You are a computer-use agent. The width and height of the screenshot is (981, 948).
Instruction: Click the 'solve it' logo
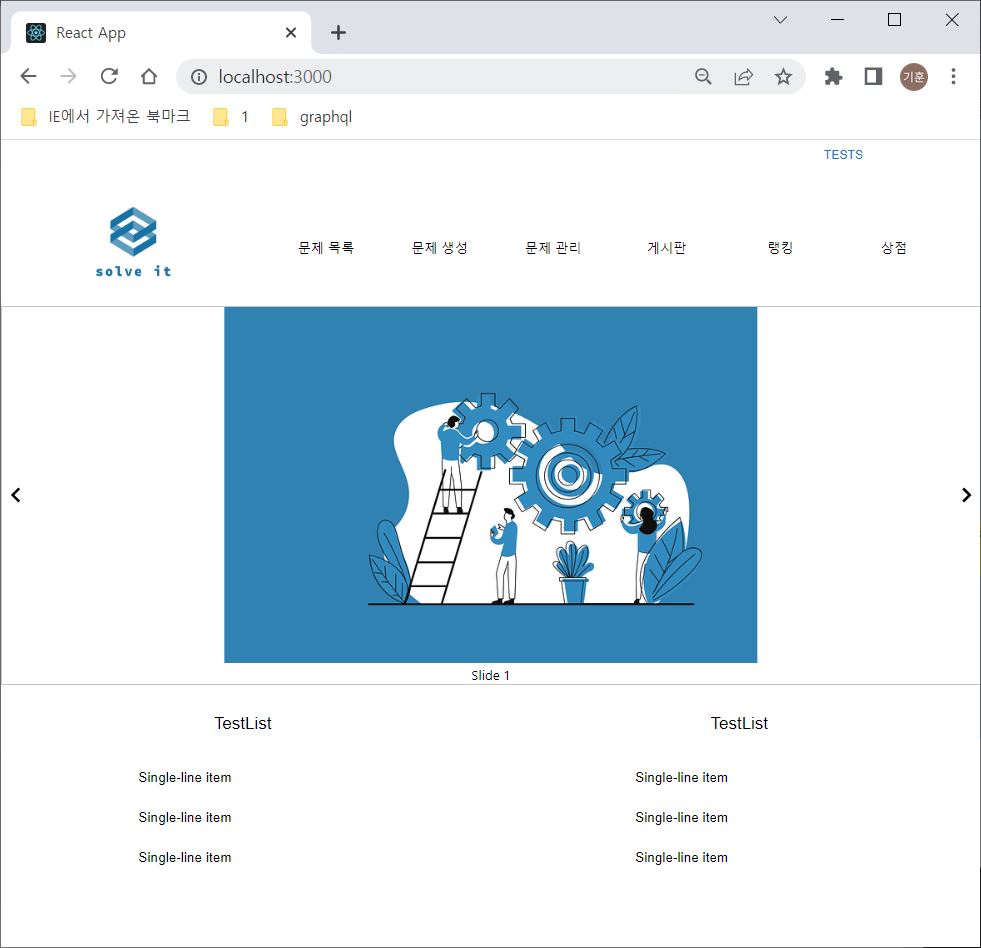pyautogui.click(x=131, y=240)
